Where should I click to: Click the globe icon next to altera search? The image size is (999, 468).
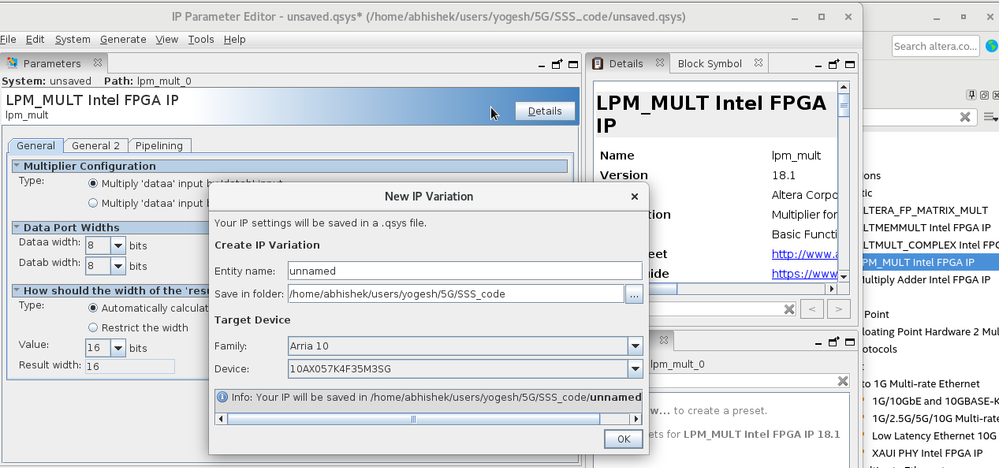992,46
